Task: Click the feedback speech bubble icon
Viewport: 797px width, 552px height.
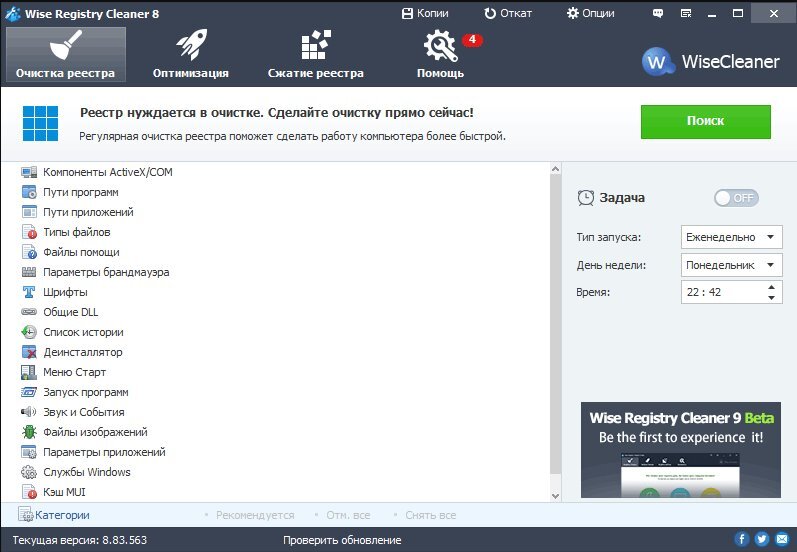Action: (658, 14)
